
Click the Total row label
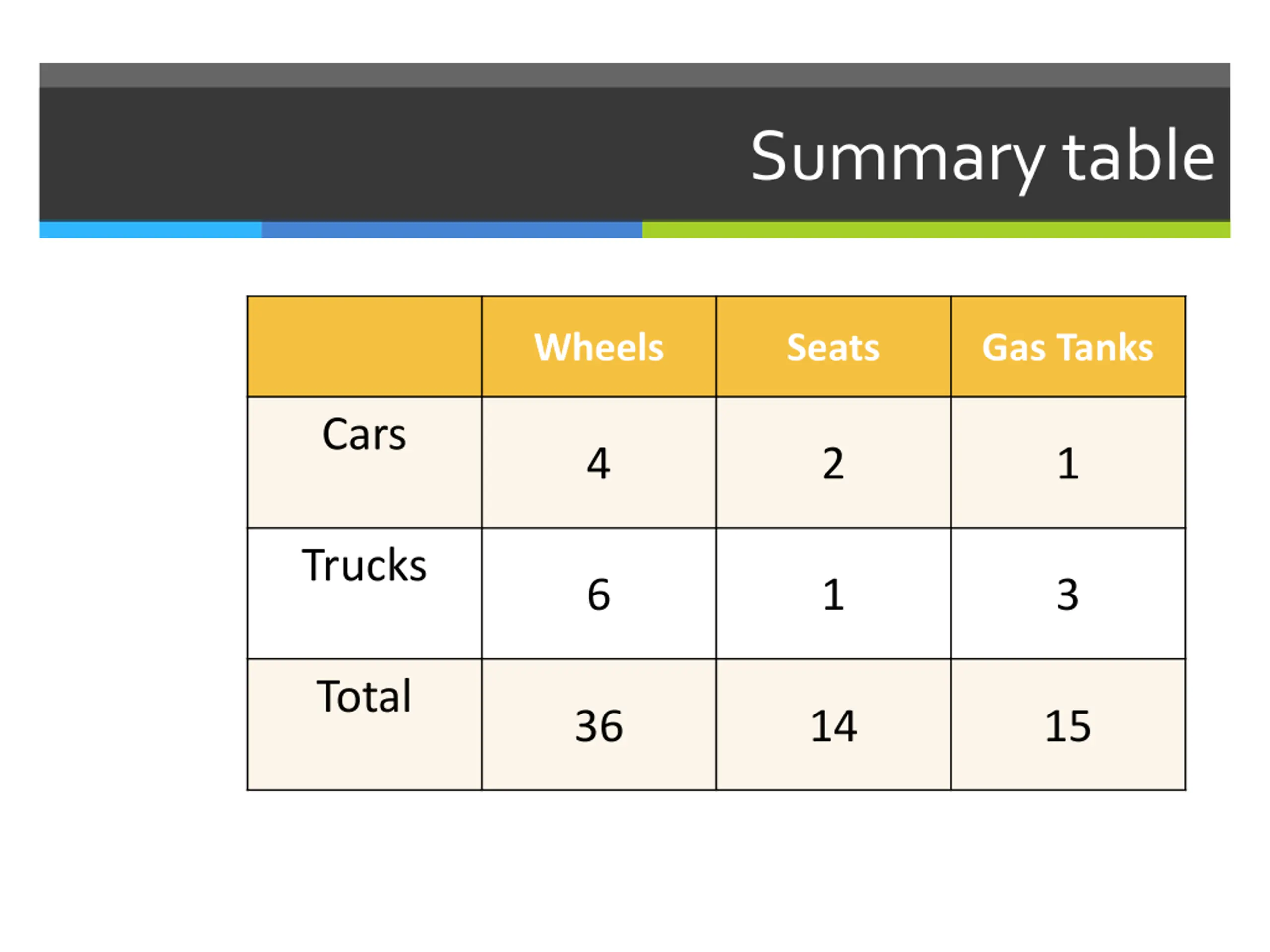pos(364,696)
